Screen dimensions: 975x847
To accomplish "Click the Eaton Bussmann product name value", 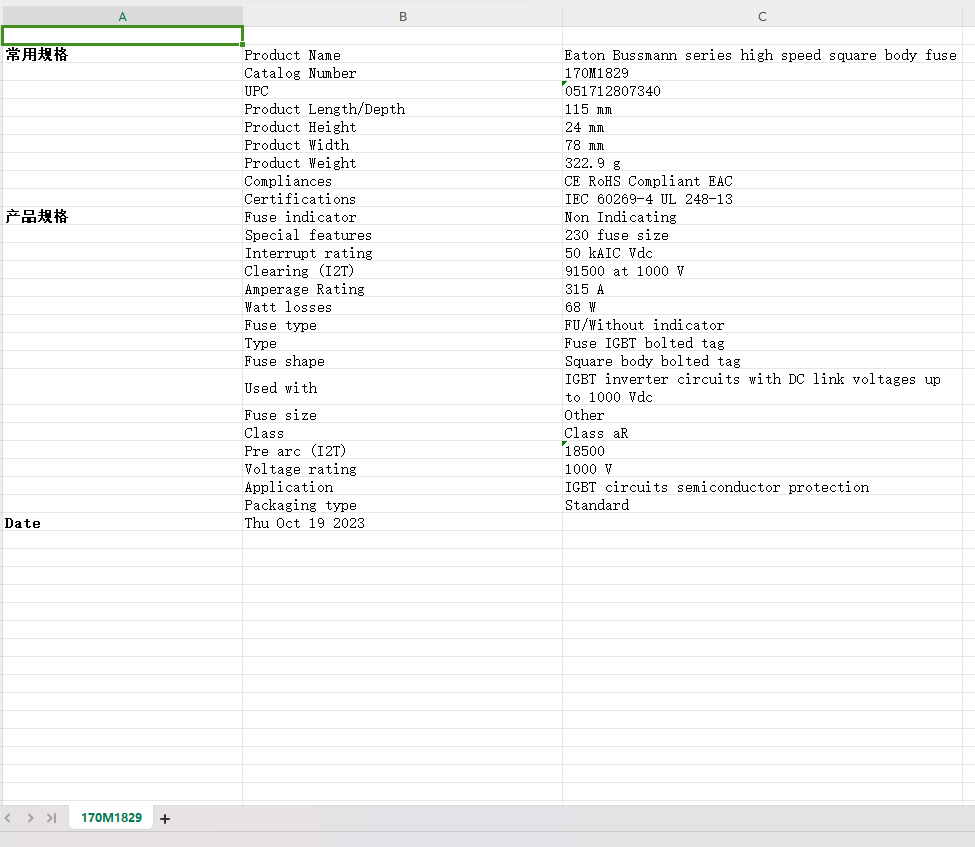I will tap(762, 55).
